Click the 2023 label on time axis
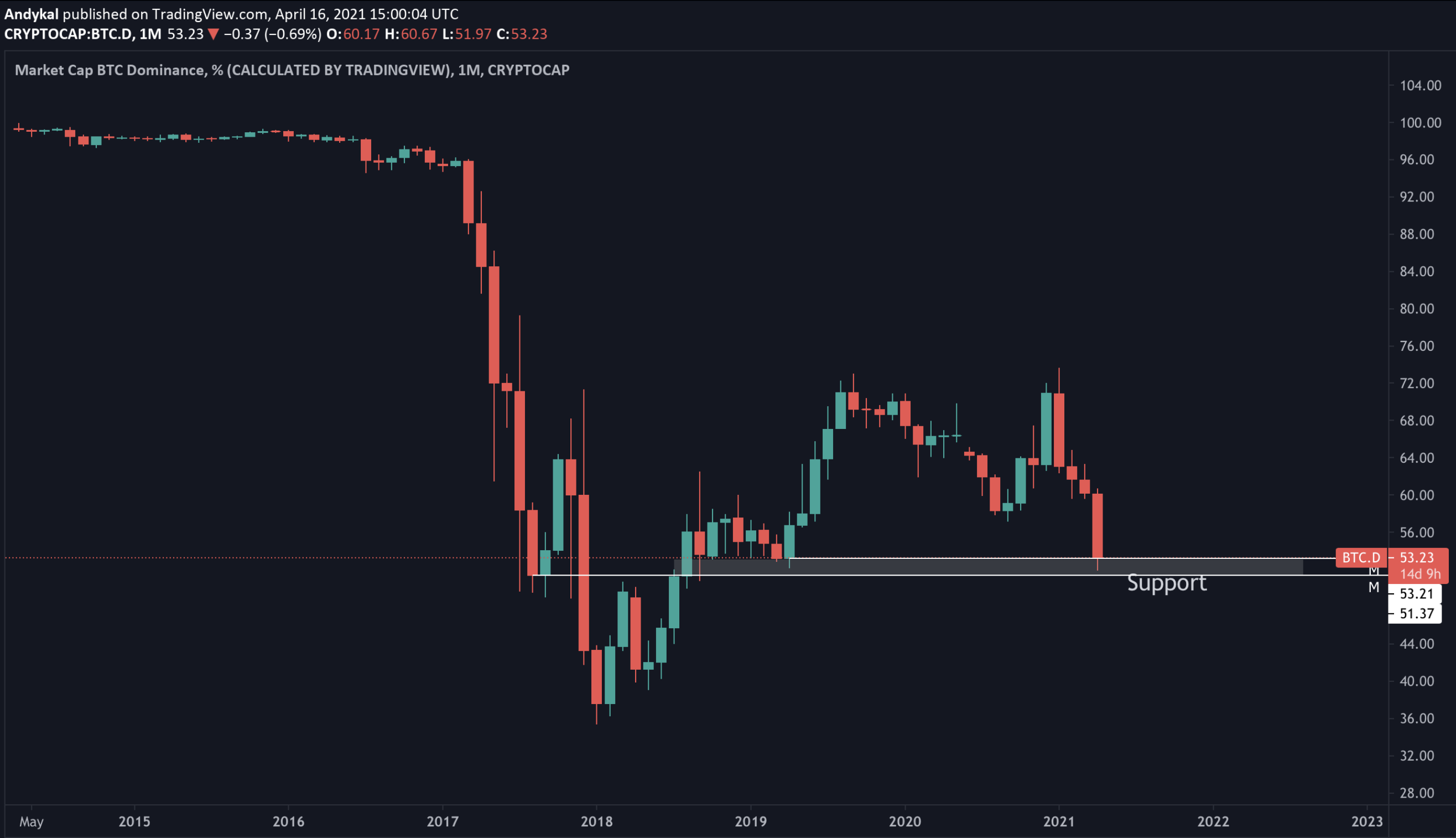 1367,821
